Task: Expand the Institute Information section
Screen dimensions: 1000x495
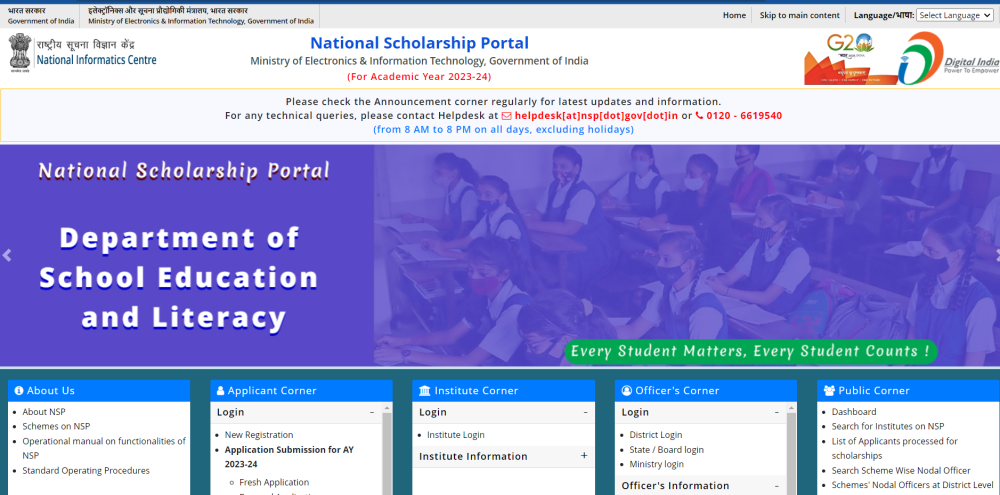Action: pos(584,456)
